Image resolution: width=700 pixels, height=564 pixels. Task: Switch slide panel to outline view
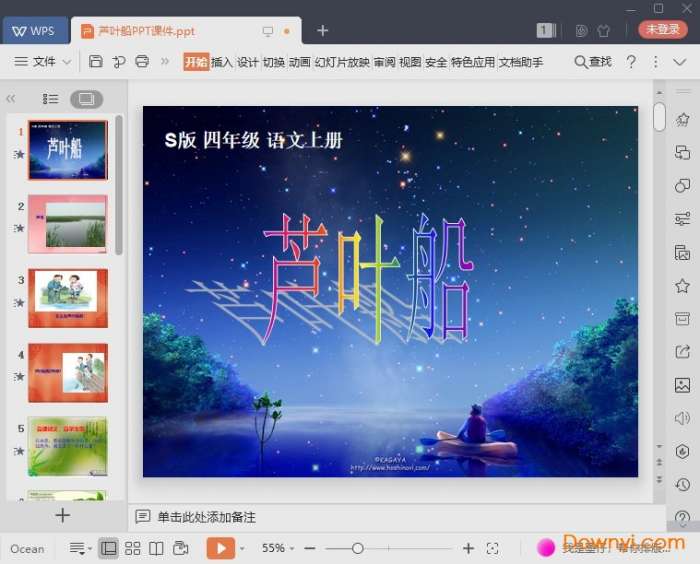tap(50, 99)
